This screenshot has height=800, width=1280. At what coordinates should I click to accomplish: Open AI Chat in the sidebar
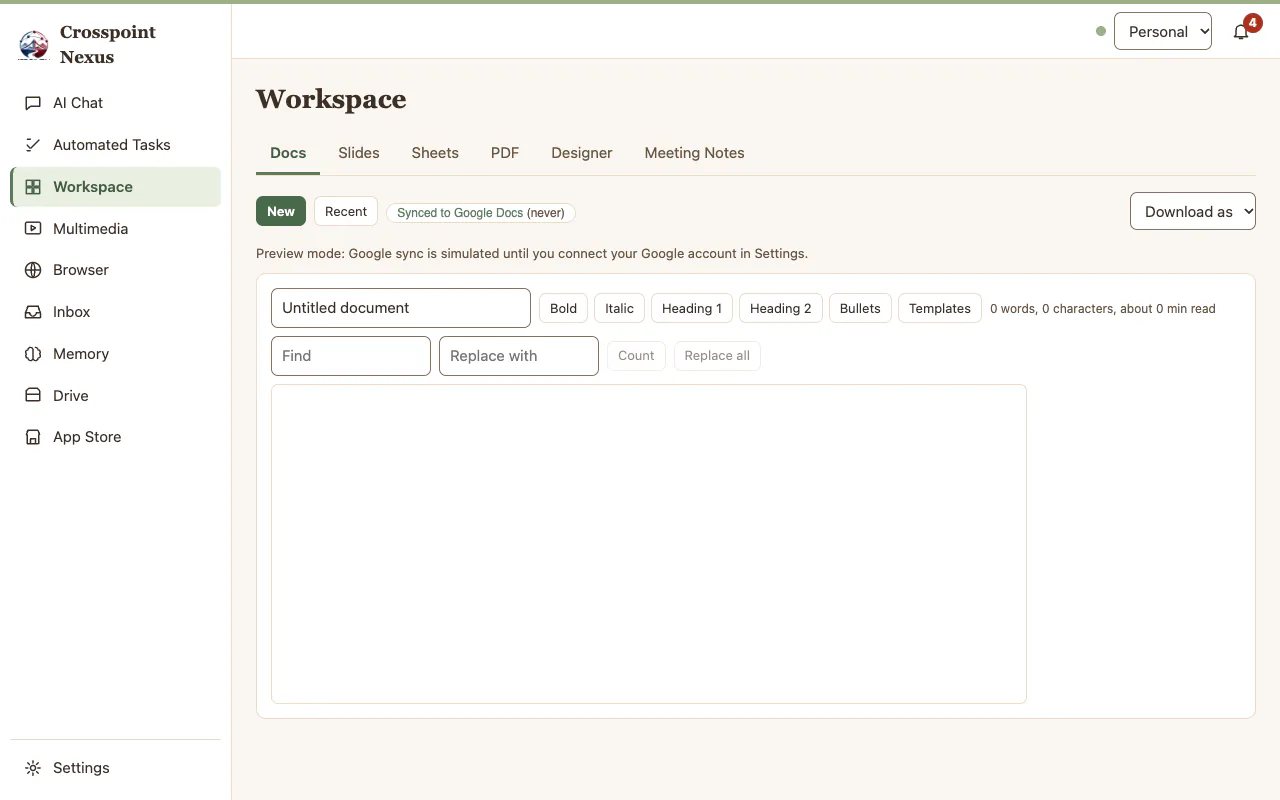[115, 103]
